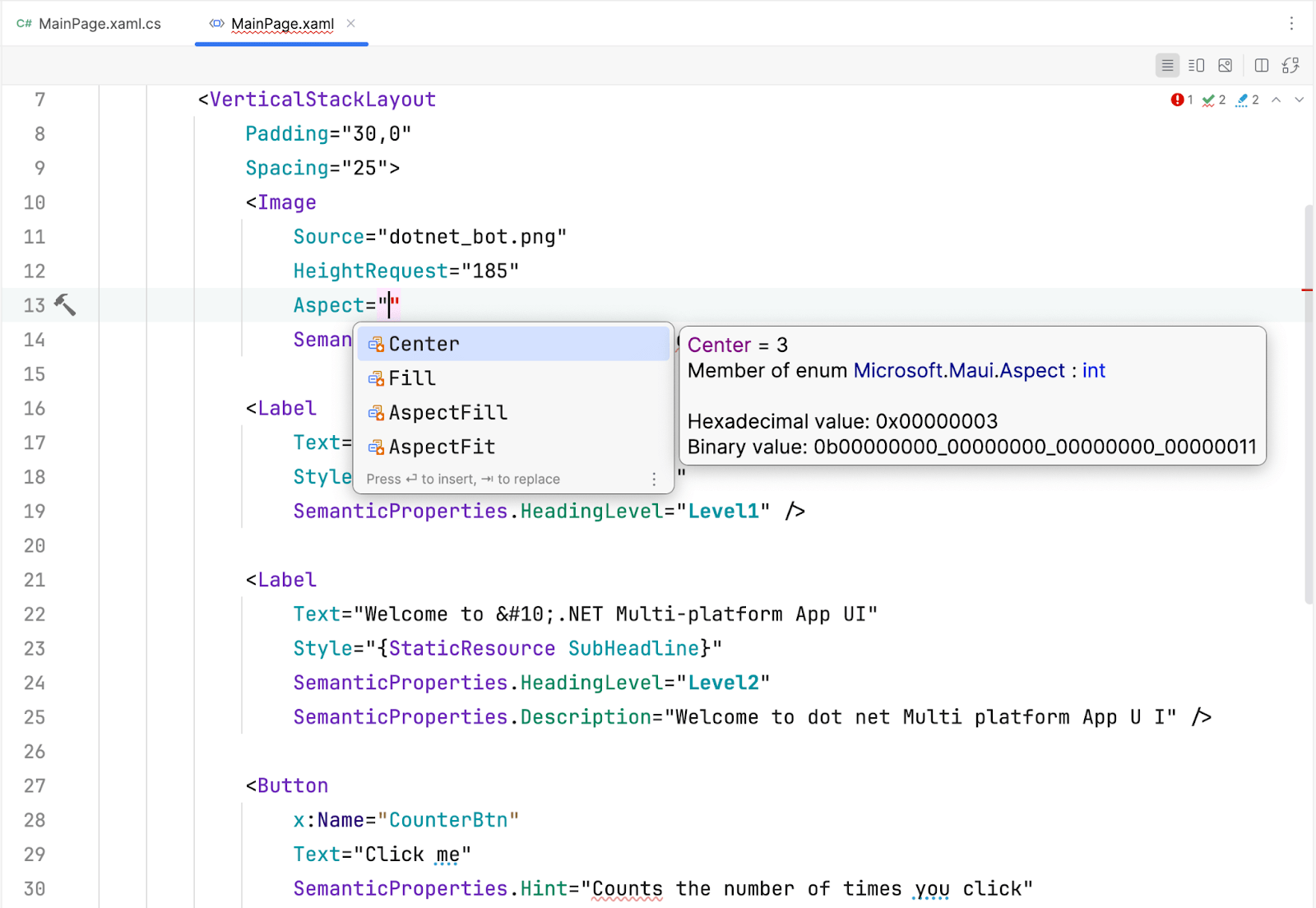Switch to MainPage.xaml.cs tab
1316x908 pixels.
click(x=89, y=24)
